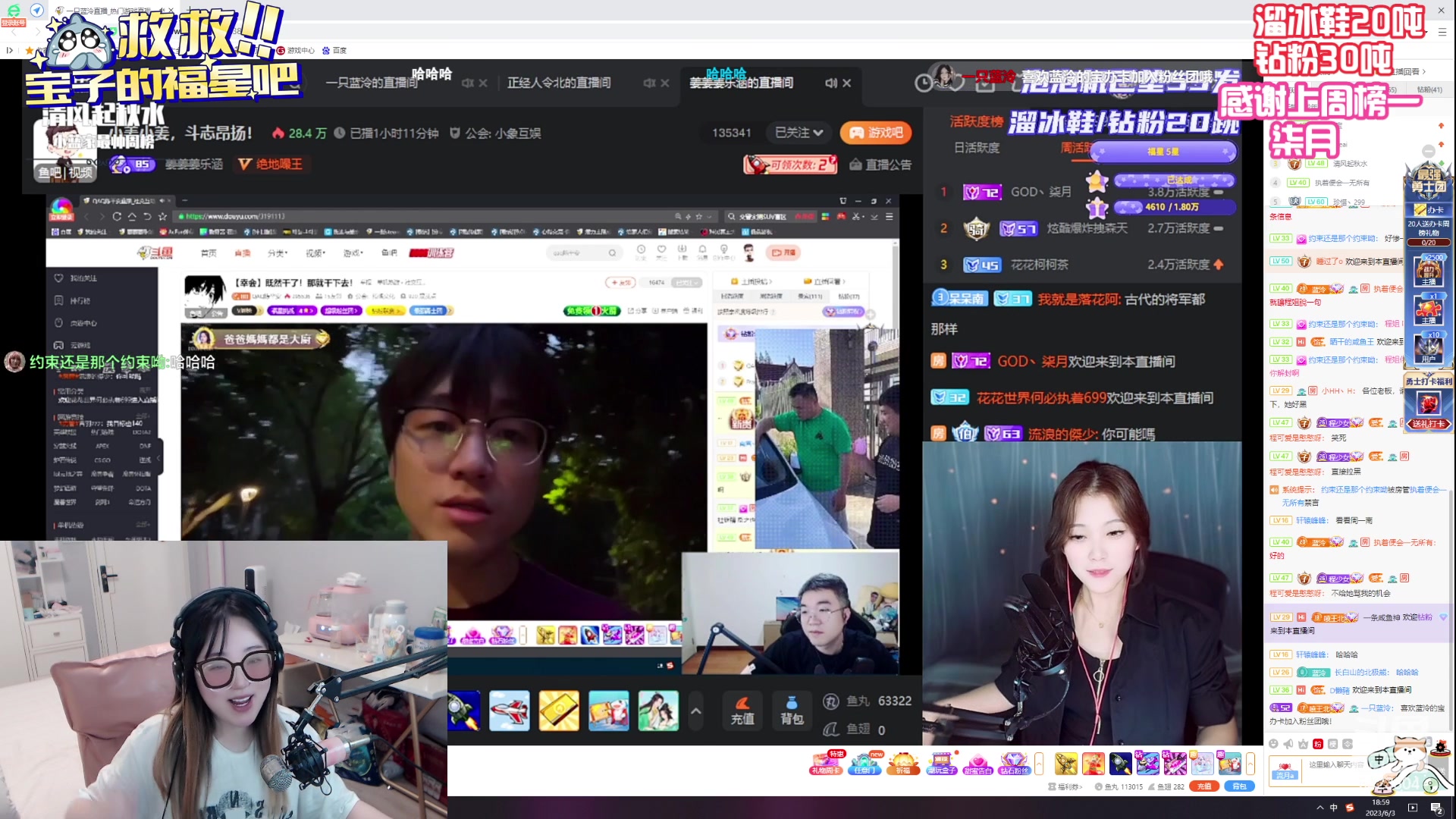Mute 正经人令北的直播间 speaker icon
Screen dimensions: 1456x819
pos(648,83)
